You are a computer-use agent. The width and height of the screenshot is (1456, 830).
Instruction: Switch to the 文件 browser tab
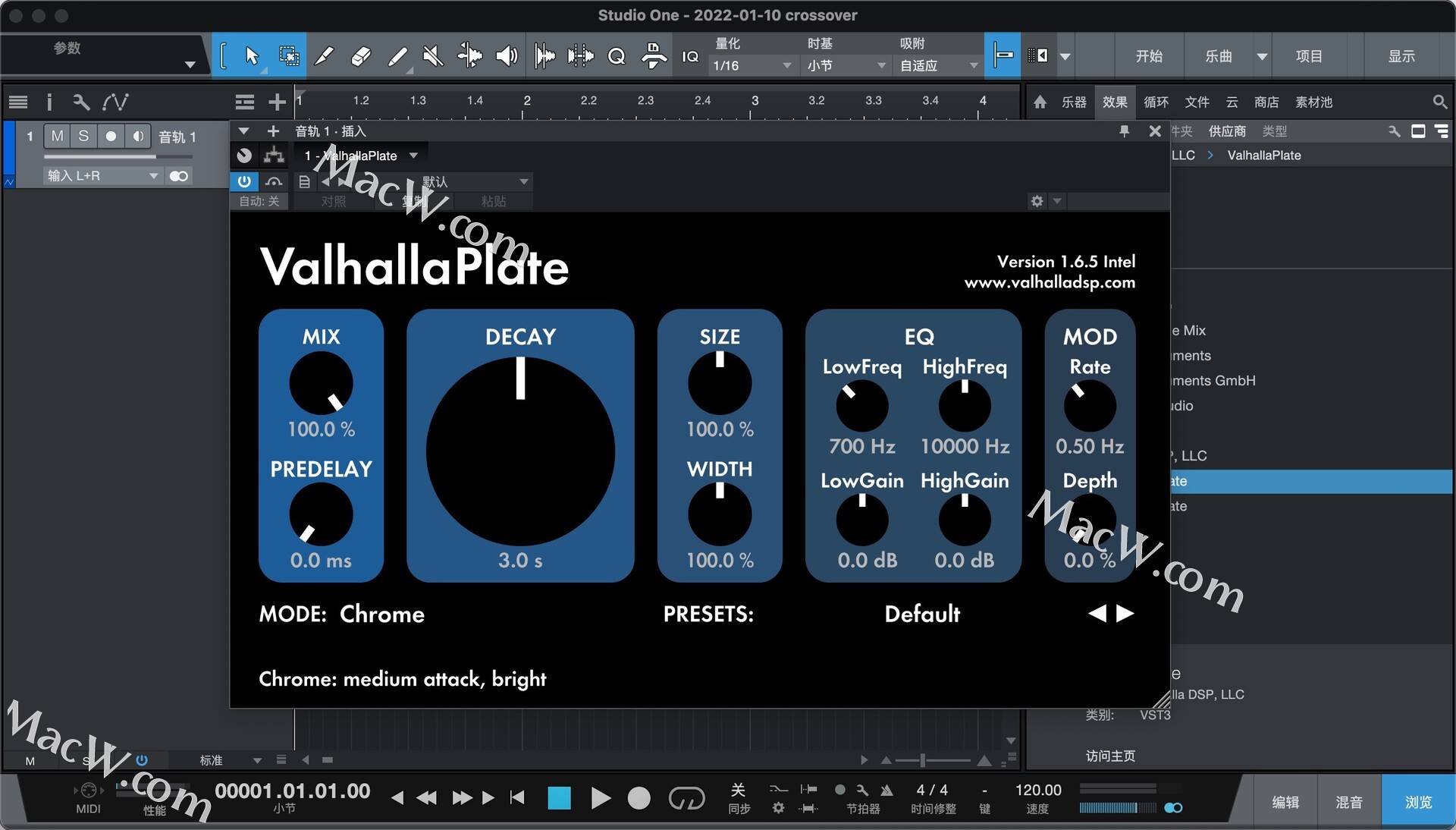click(1197, 102)
